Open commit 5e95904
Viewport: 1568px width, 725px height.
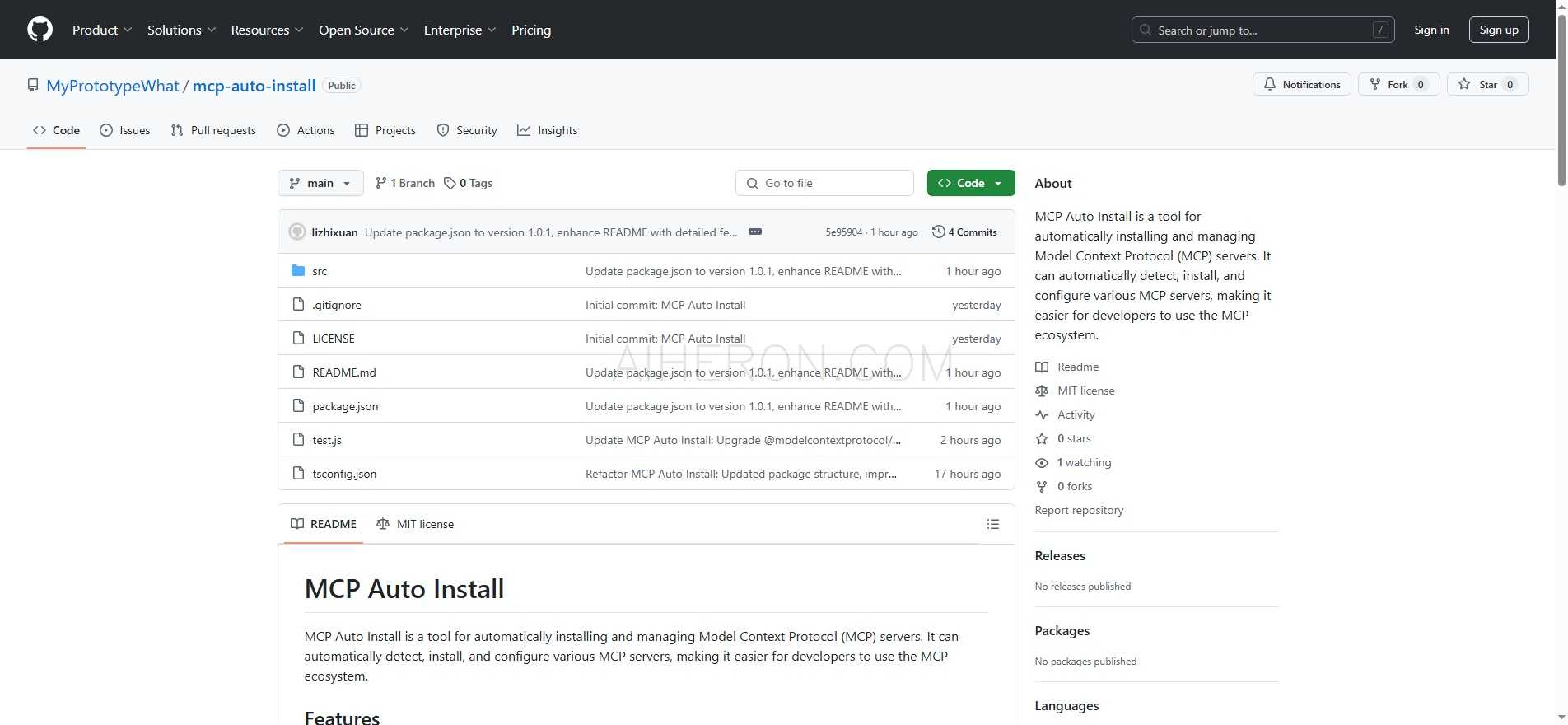tap(844, 232)
